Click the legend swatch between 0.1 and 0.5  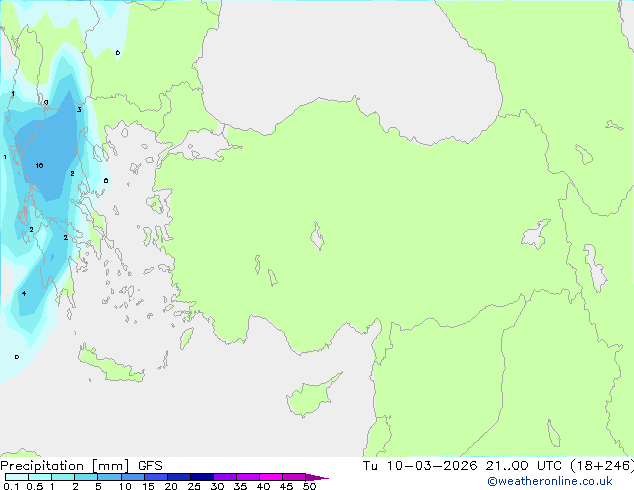click(x=17, y=477)
